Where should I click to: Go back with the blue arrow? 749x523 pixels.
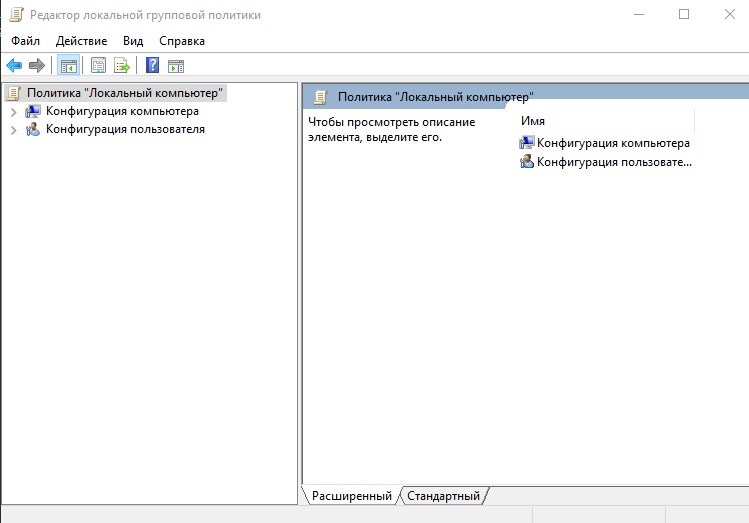click(14, 65)
